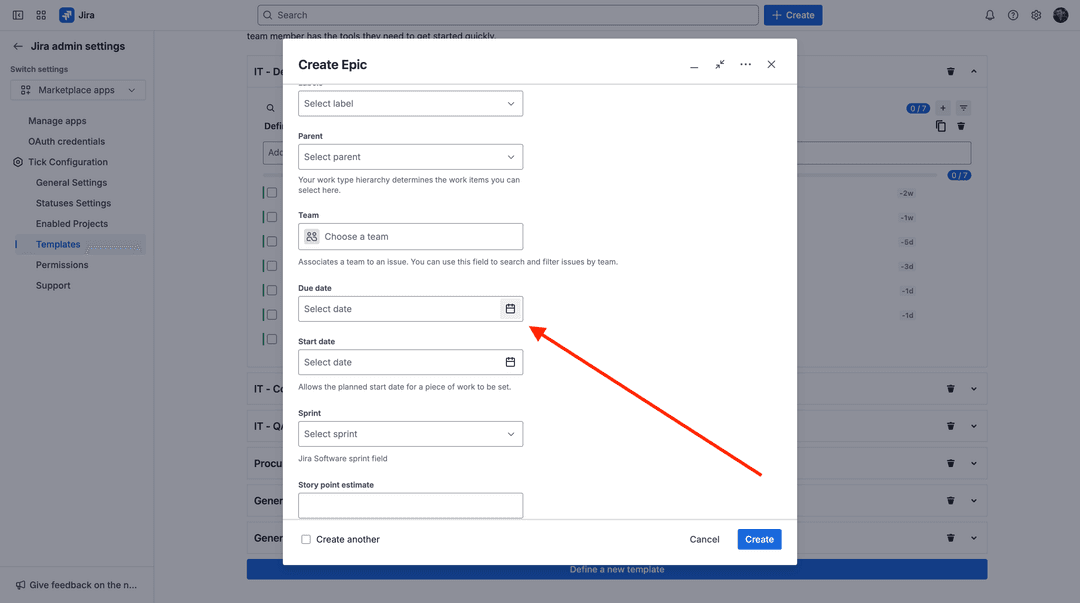1080x603 pixels.
Task: Open the Select parent dropdown
Action: [410, 156]
